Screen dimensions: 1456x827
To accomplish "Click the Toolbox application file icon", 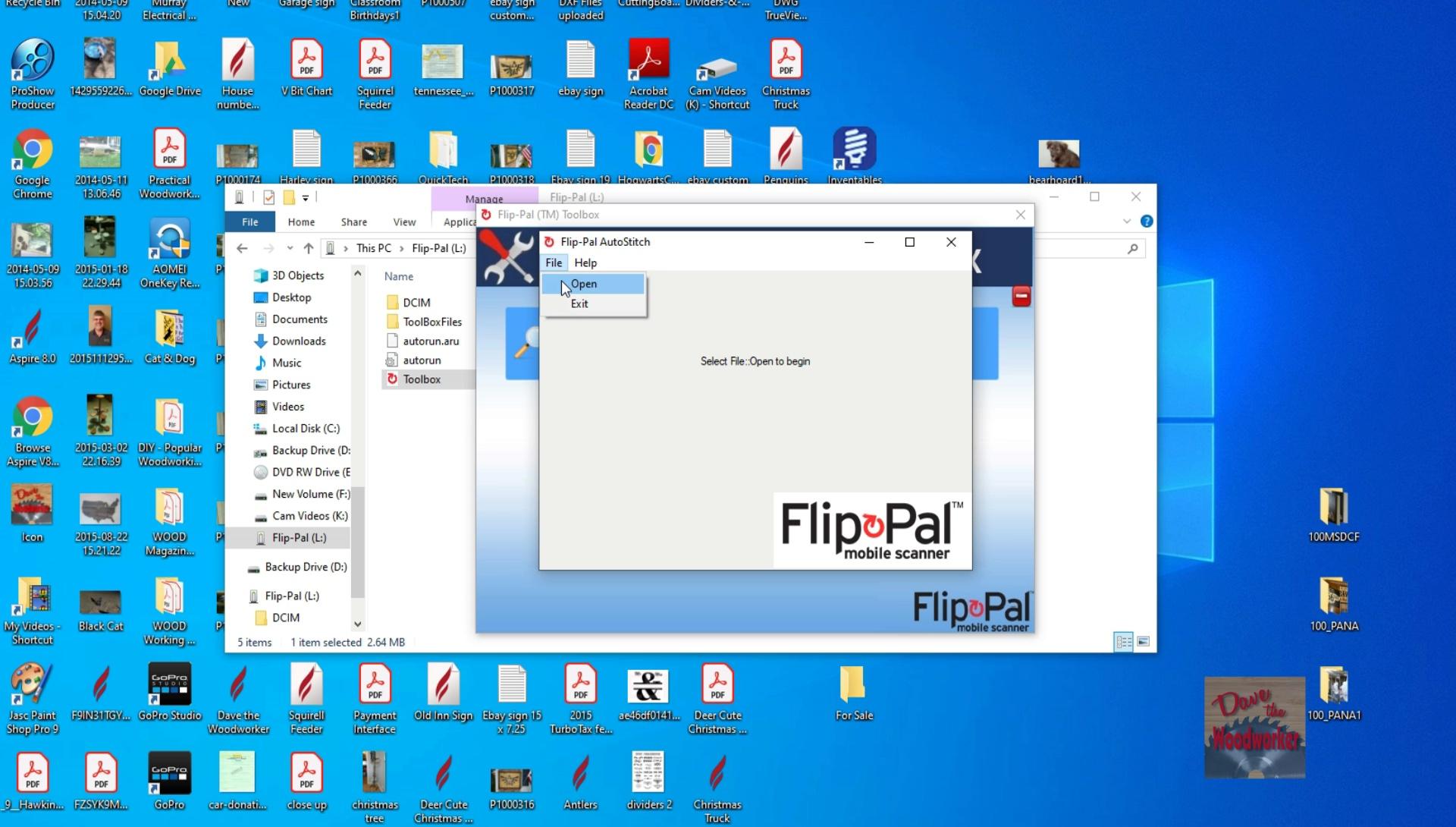I will 392,379.
